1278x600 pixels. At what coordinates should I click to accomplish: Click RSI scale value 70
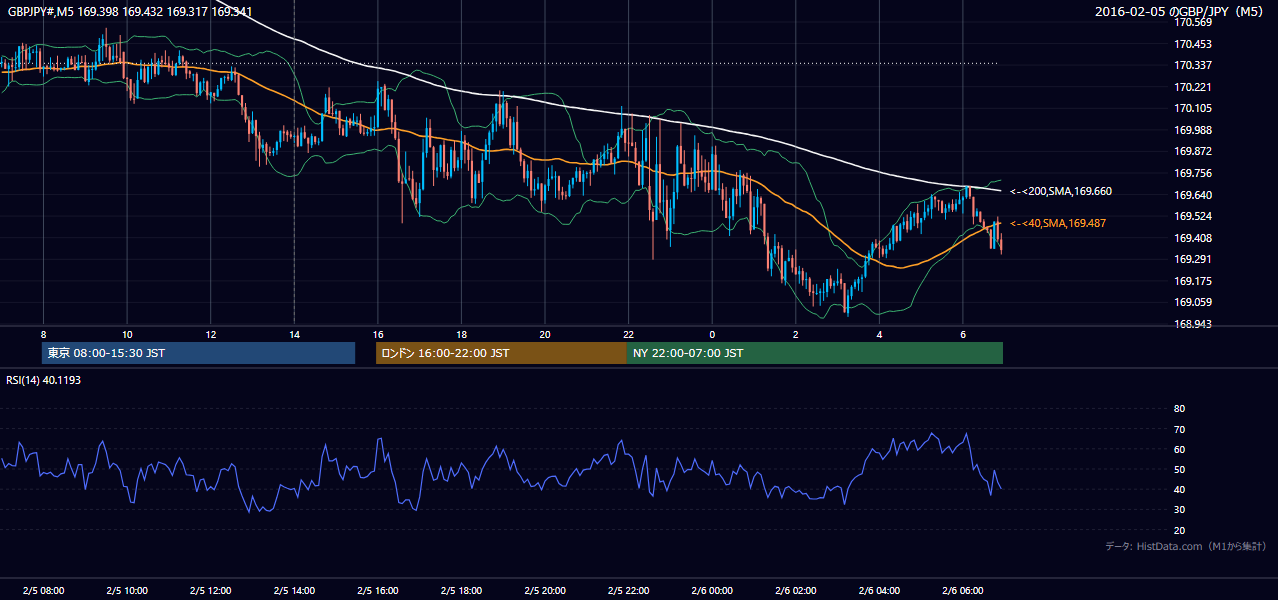1180,429
